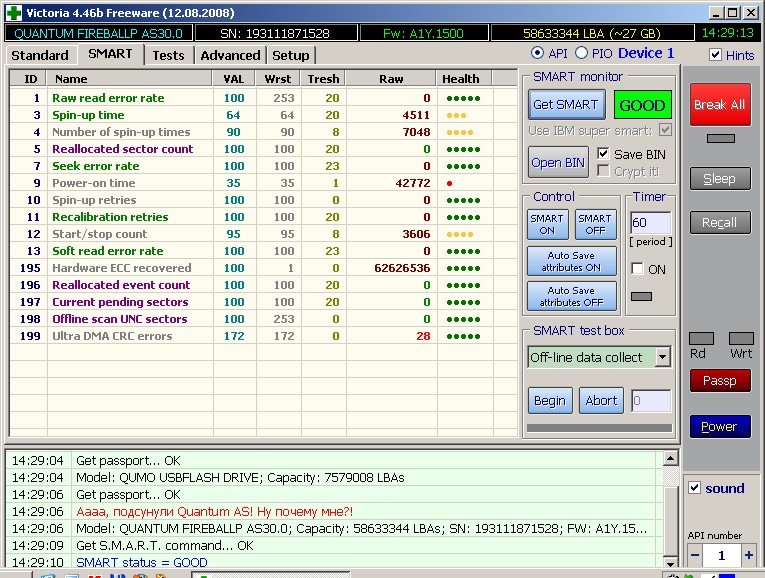The image size is (765, 578).
Task: Click the Device 1 label
Action: tap(646, 53)
